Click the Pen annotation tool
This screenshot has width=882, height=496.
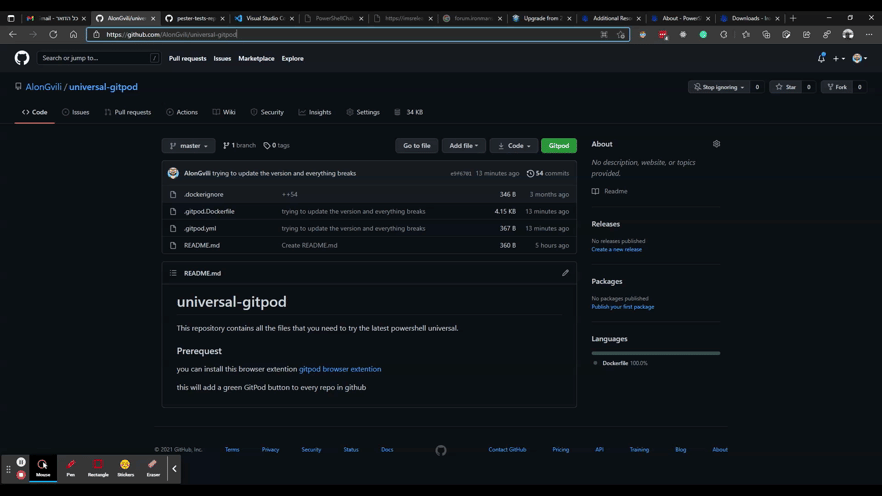[x=71, y=467]
